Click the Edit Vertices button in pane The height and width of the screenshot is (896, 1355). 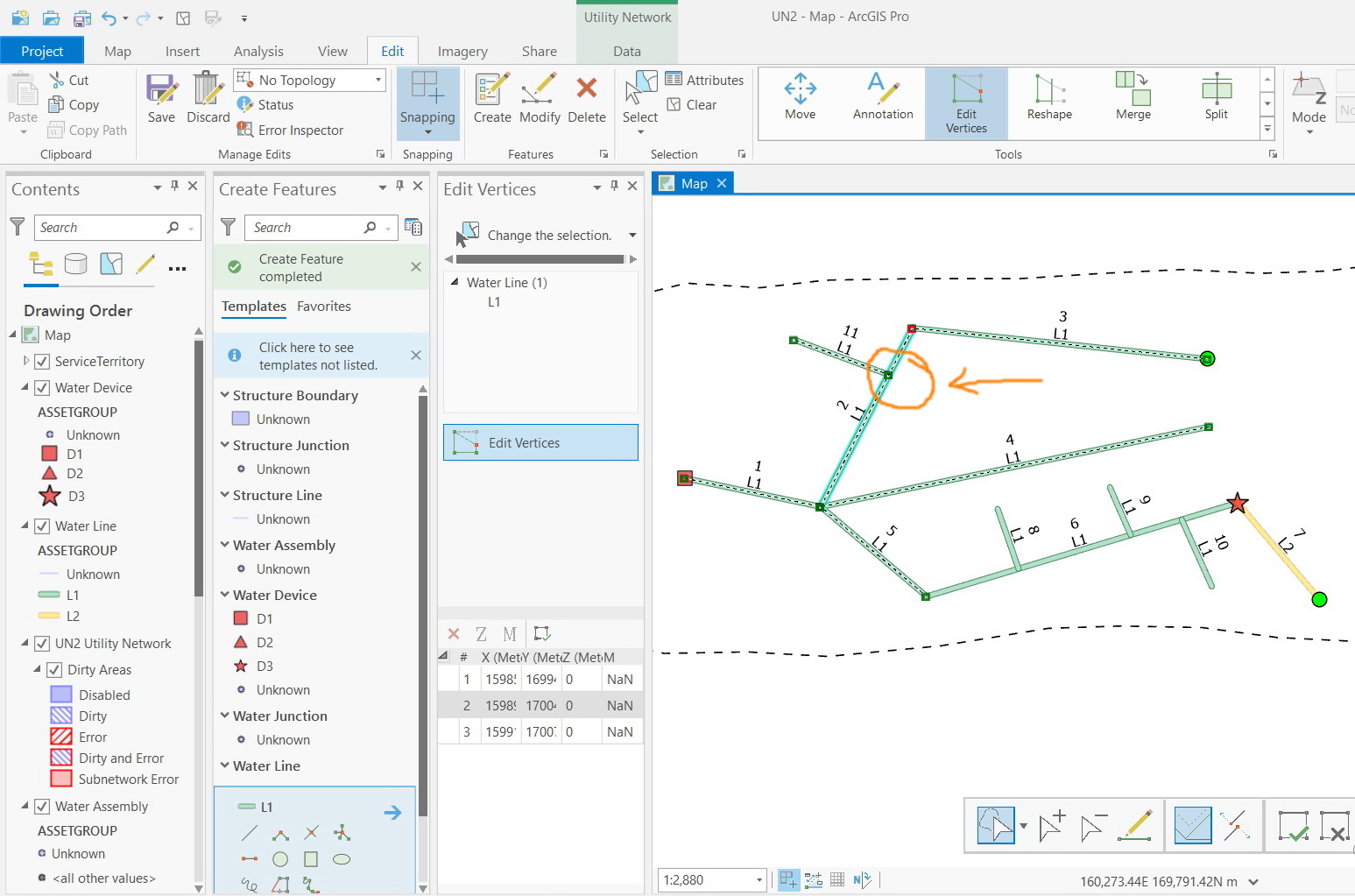540,442
